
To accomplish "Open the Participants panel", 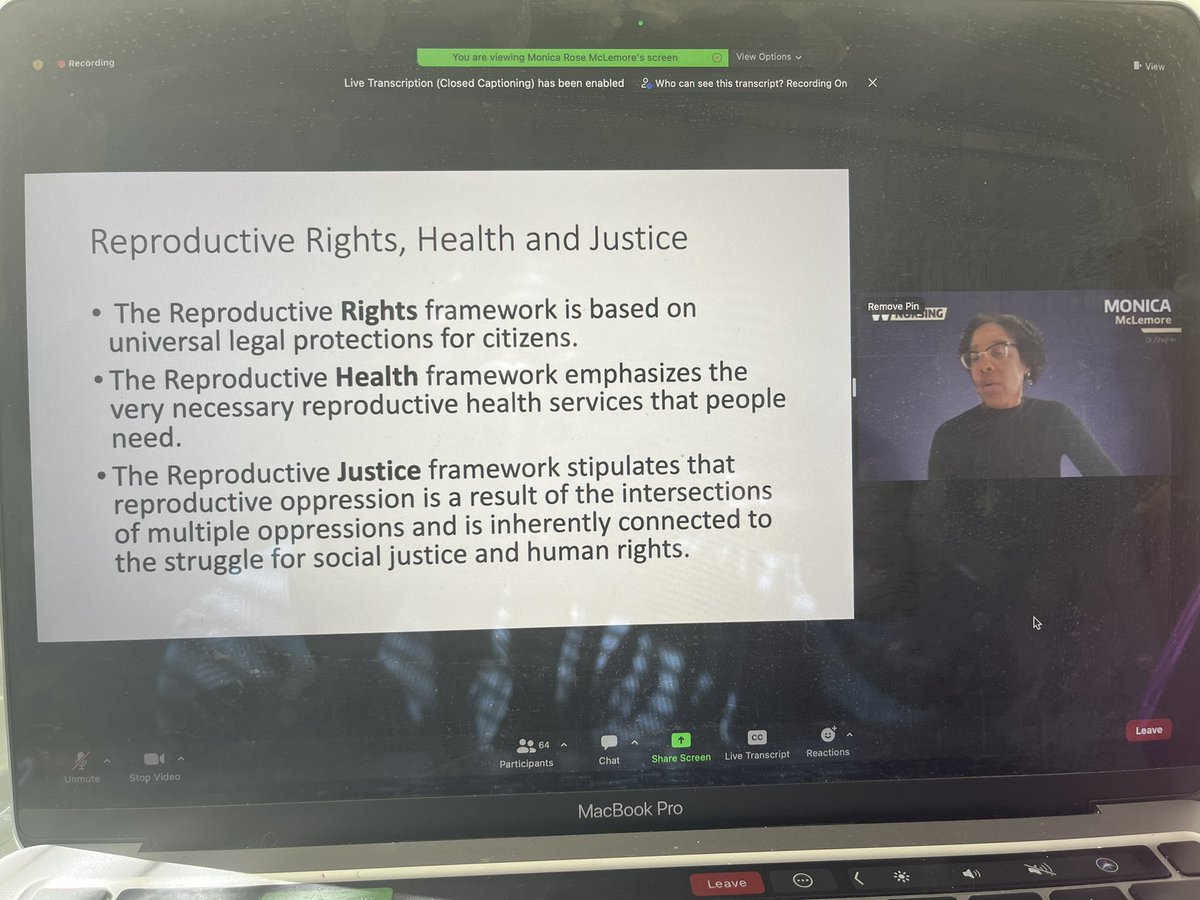I will click(x=526, y=751).
